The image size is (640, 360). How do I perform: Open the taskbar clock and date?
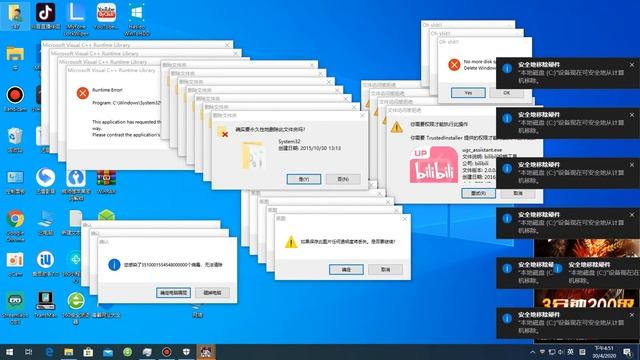(x=604, y=352)
